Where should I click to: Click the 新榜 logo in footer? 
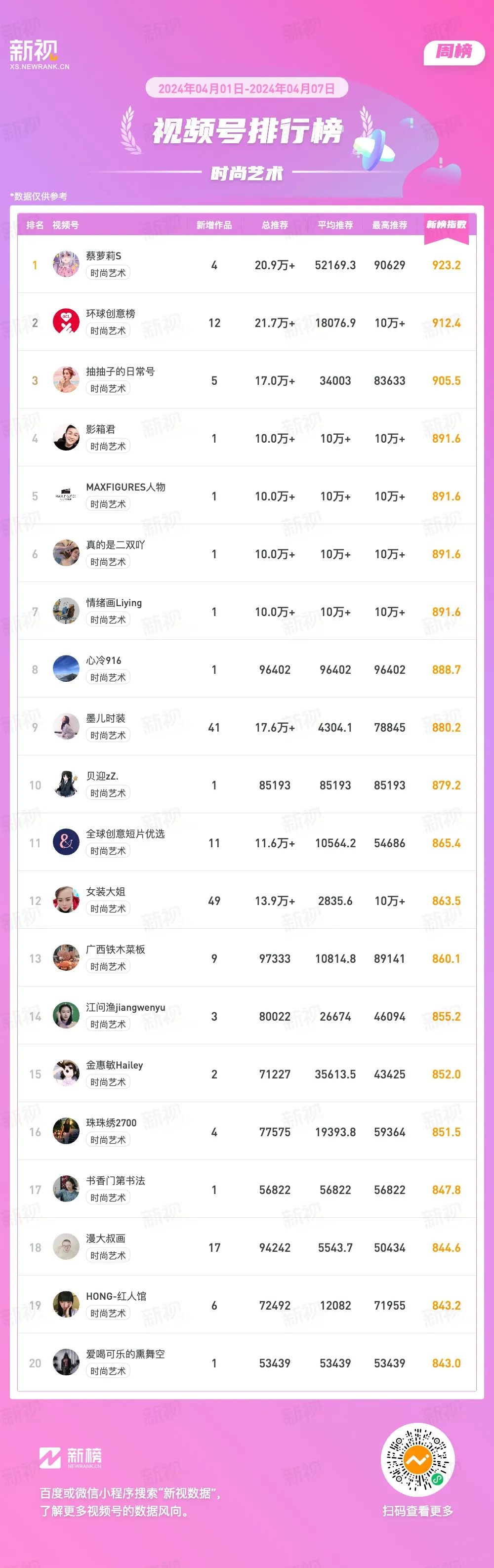[x=71, y=1458]
